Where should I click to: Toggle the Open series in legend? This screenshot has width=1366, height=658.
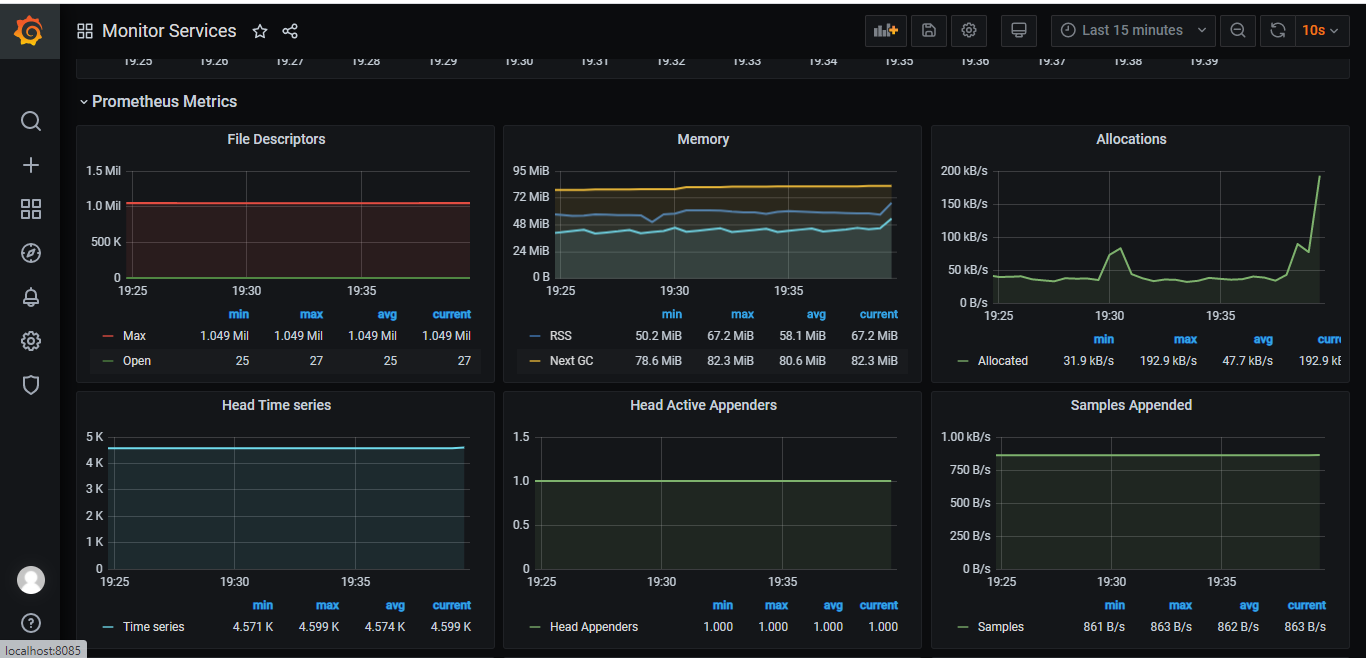click(x=137, y=361)
